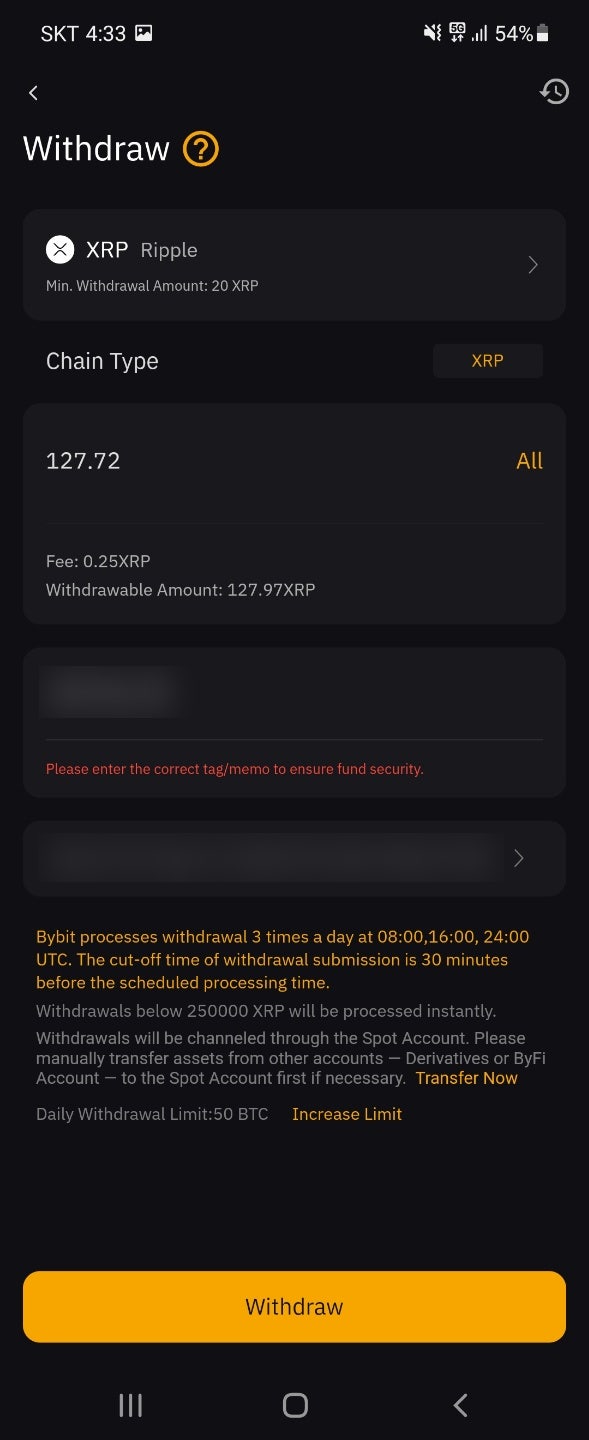Open Android recent apps button
589x1440 pixels.
pos(130,1405)
